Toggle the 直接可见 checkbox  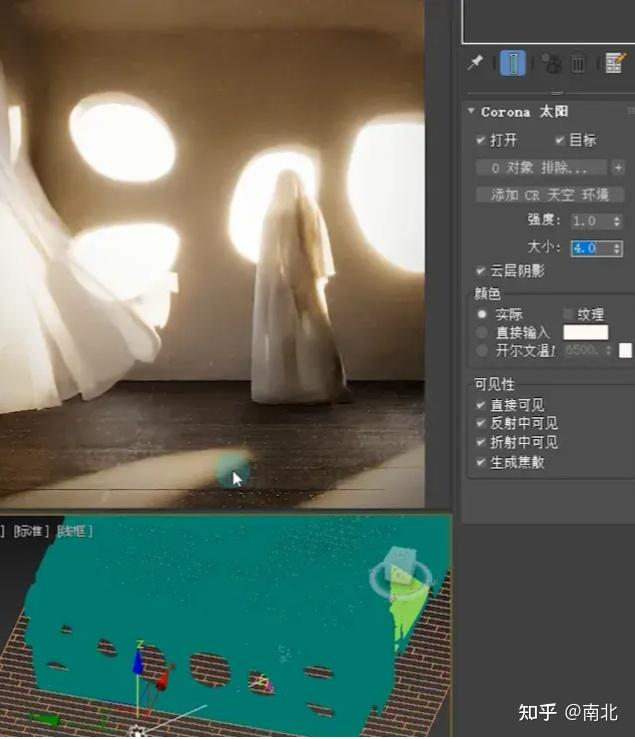pos(480,404)
